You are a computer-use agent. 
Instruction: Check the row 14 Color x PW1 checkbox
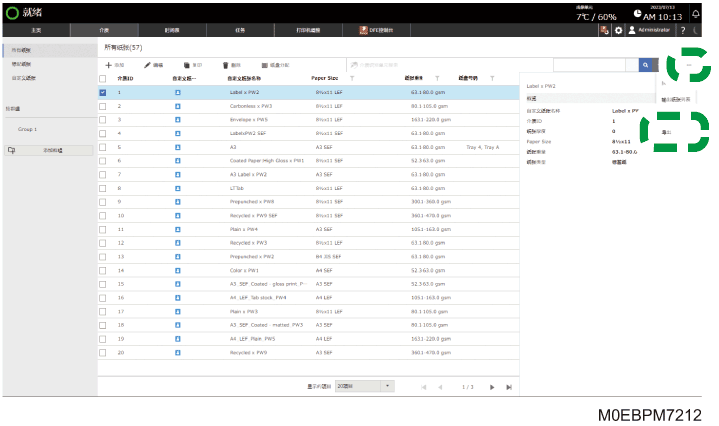point(103,271)
